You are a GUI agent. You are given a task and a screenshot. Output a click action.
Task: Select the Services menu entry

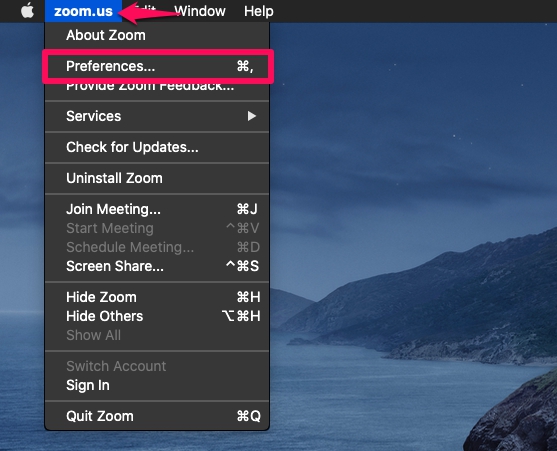[157, 116]
